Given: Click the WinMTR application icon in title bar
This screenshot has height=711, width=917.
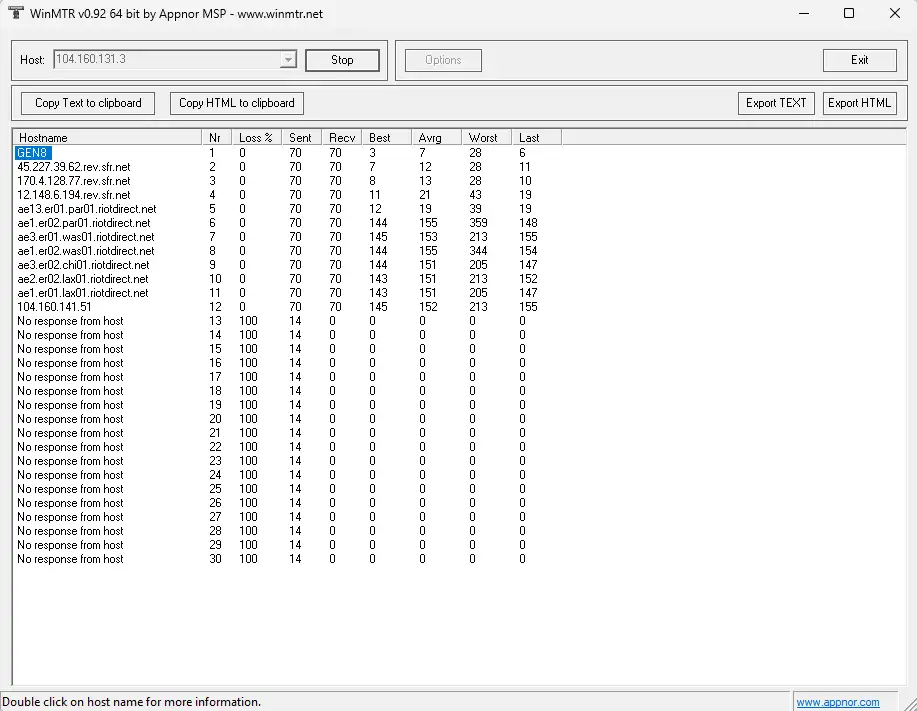Looking at the screenshot, I should point(14,13).
